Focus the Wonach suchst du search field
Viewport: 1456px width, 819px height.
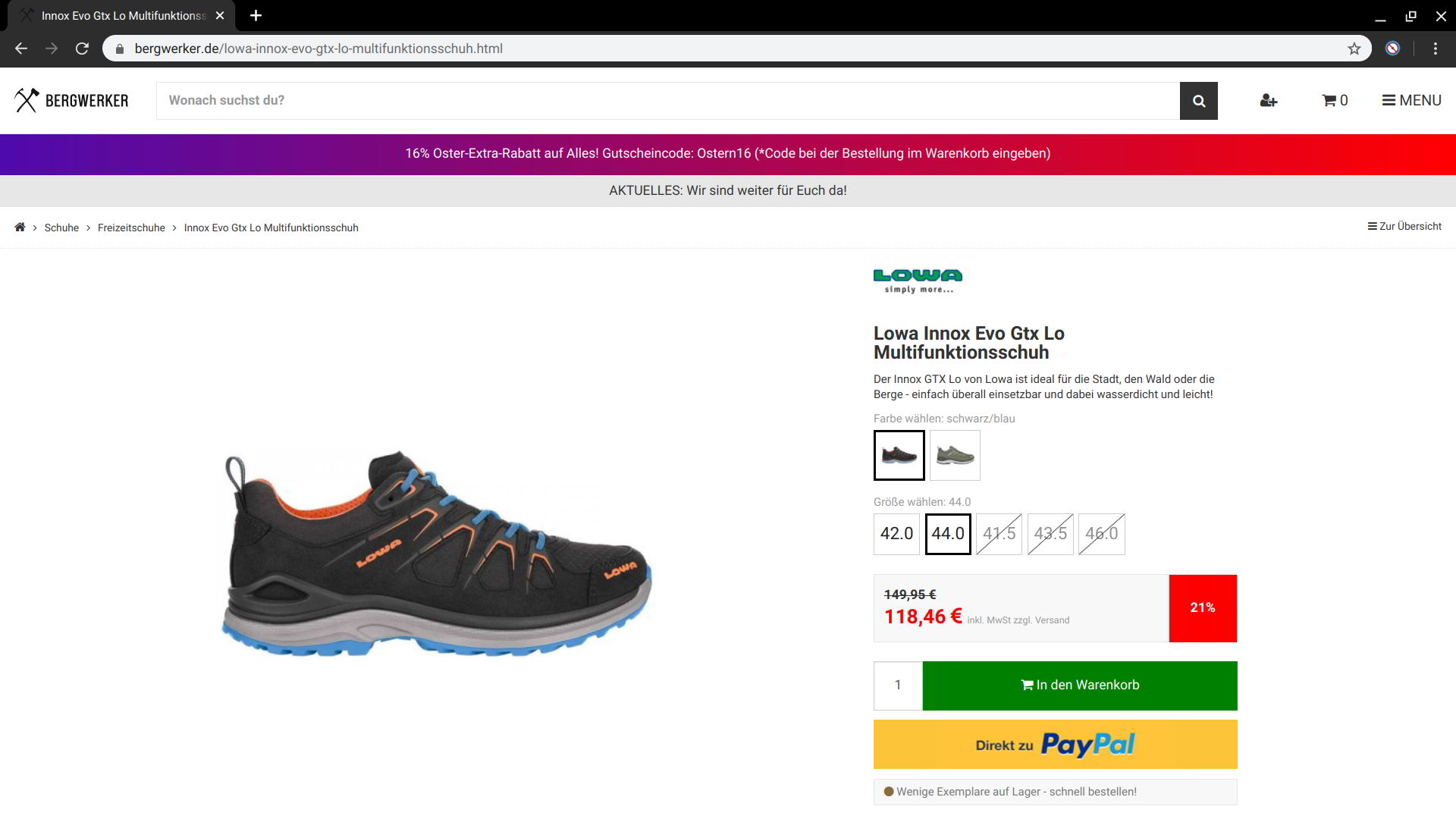pos(668,101)
